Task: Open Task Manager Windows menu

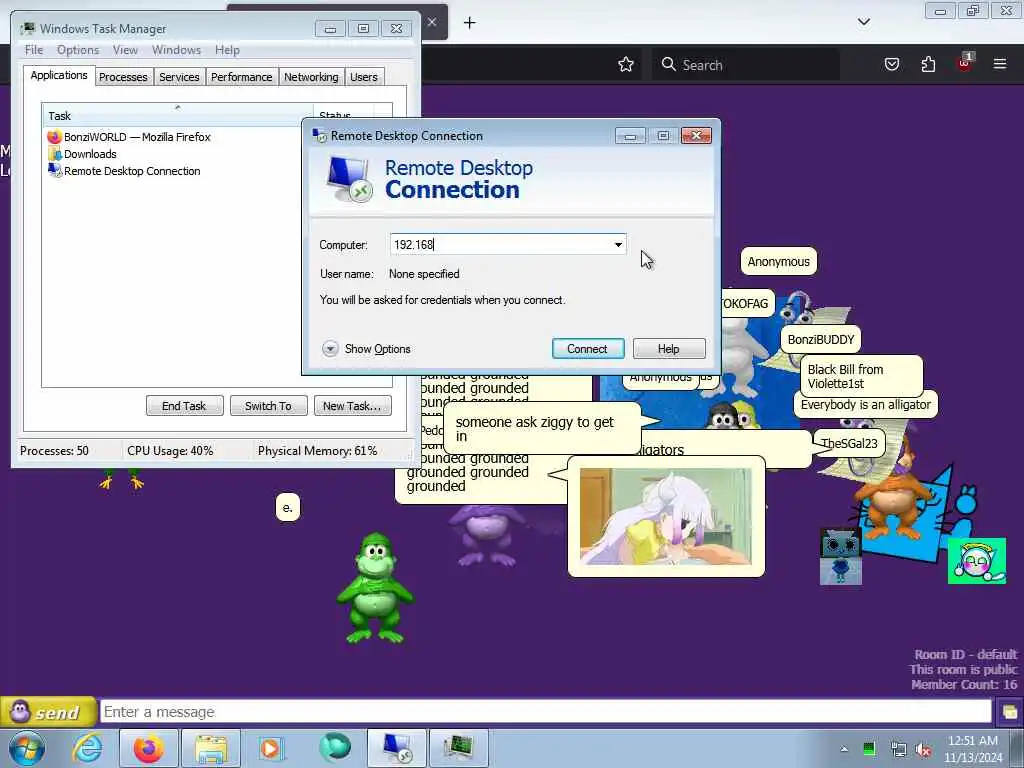Action: point(176,50)
